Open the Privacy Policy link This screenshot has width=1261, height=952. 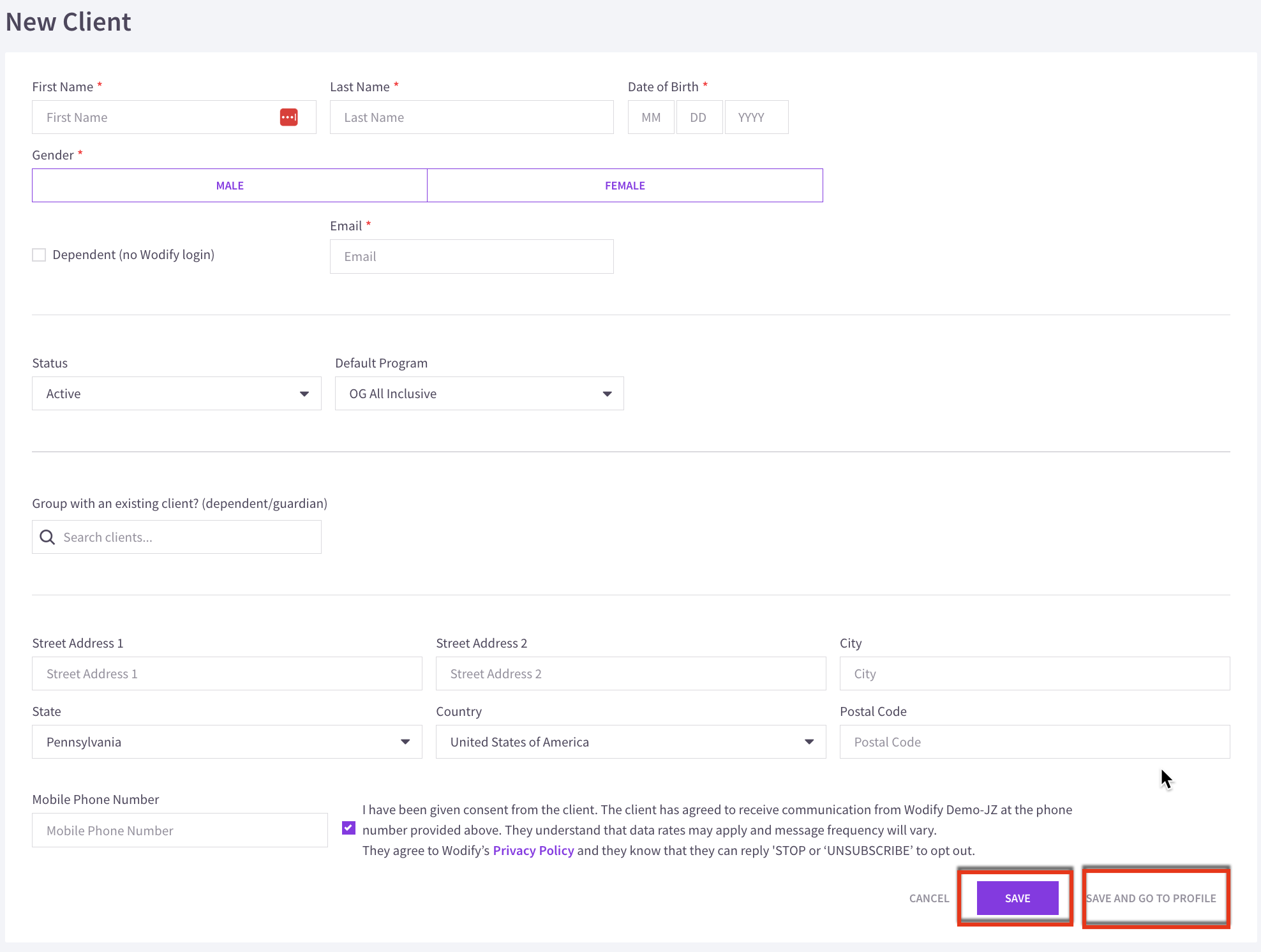point(533,851)
